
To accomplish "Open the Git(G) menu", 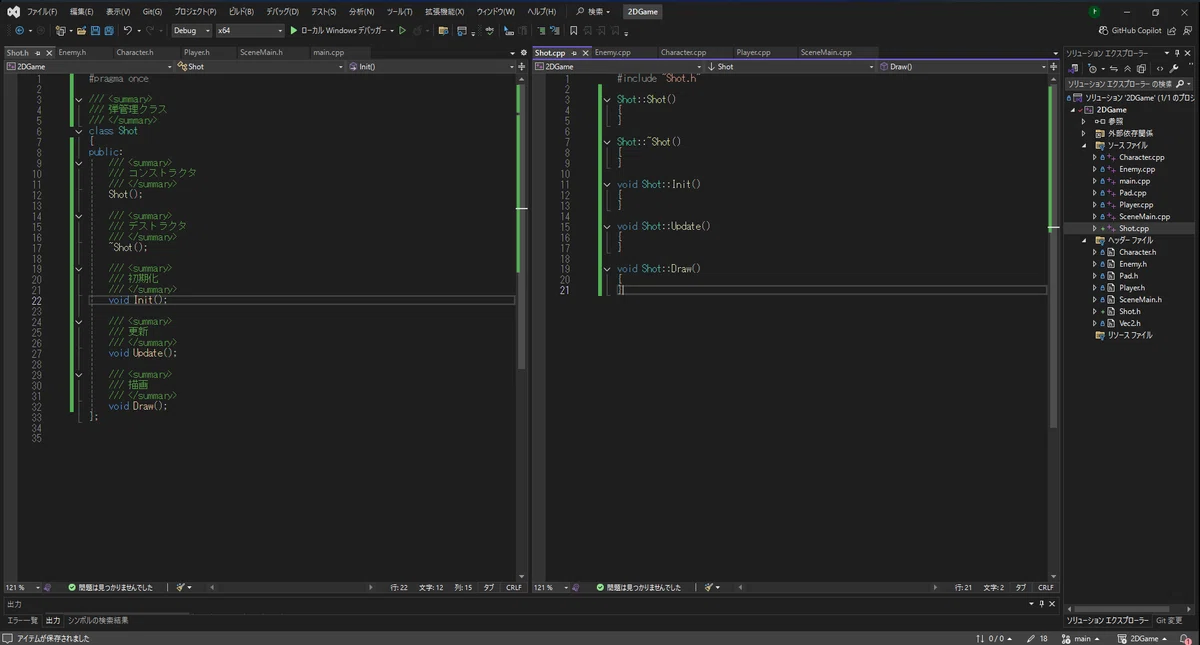I will click(152, 12).
